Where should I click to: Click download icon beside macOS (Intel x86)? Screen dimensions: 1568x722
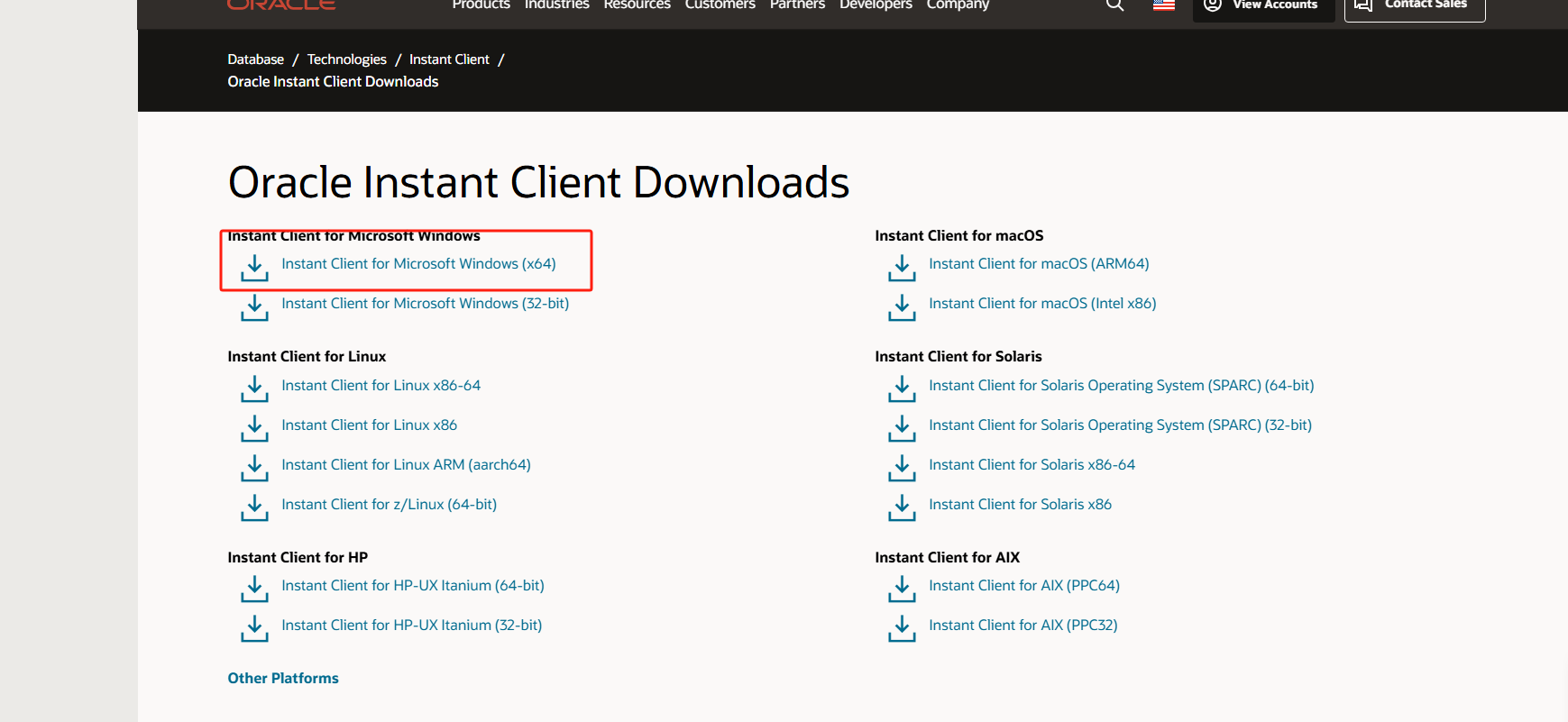[x=902, y=307]
